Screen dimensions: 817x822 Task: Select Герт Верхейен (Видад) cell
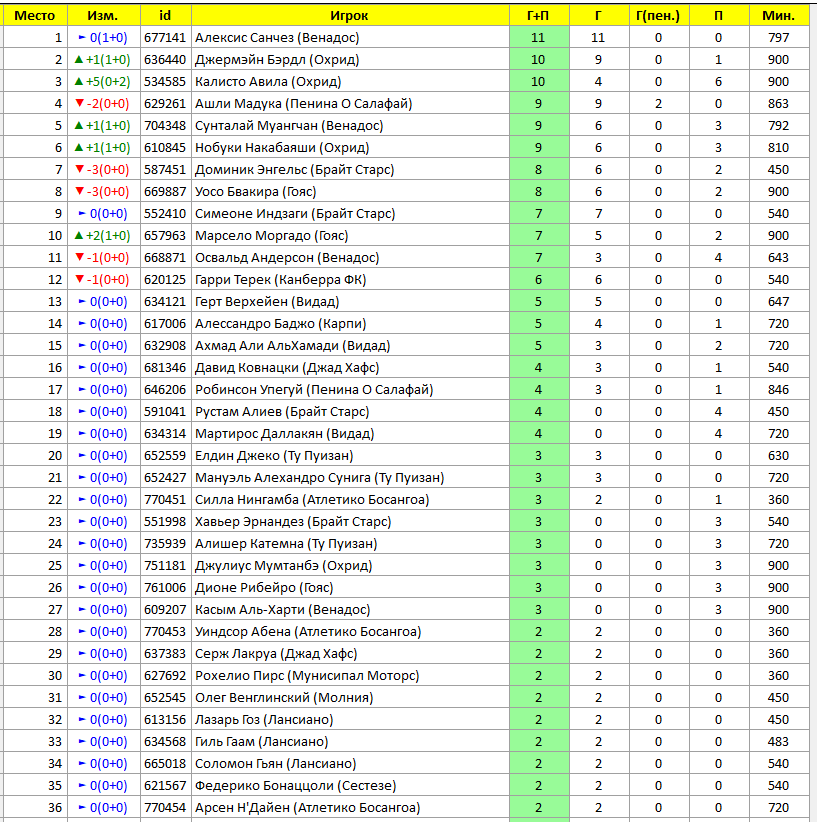(350, 302)
